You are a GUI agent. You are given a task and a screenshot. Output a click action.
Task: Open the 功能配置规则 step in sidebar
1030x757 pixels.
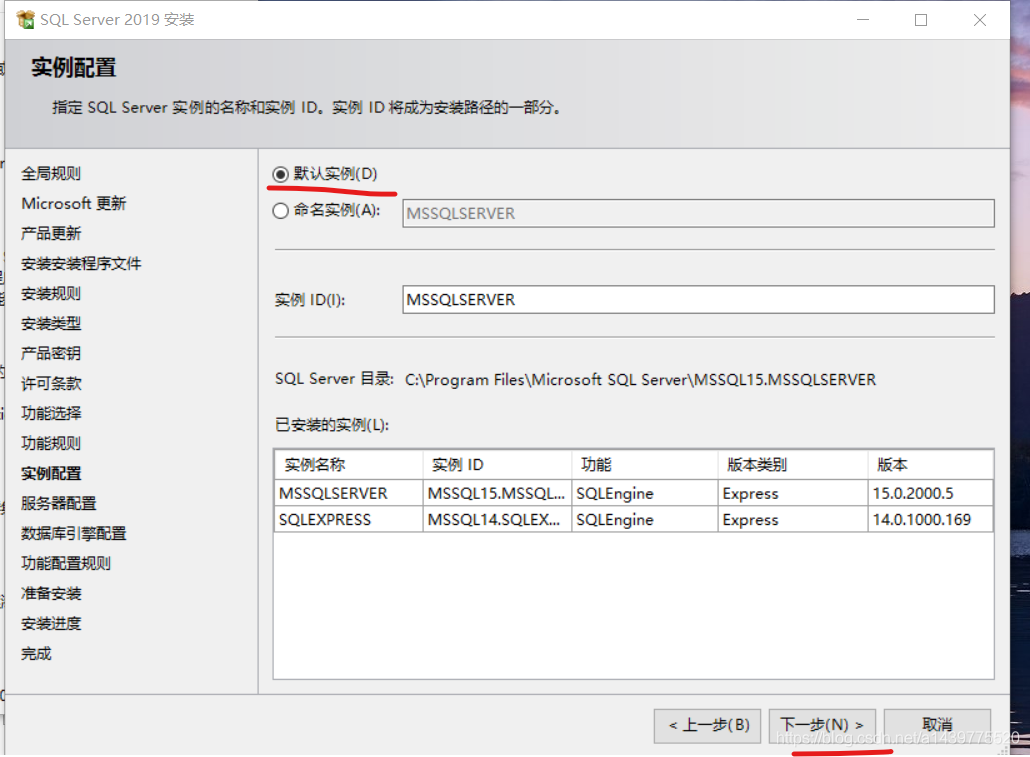click(66, 564)
